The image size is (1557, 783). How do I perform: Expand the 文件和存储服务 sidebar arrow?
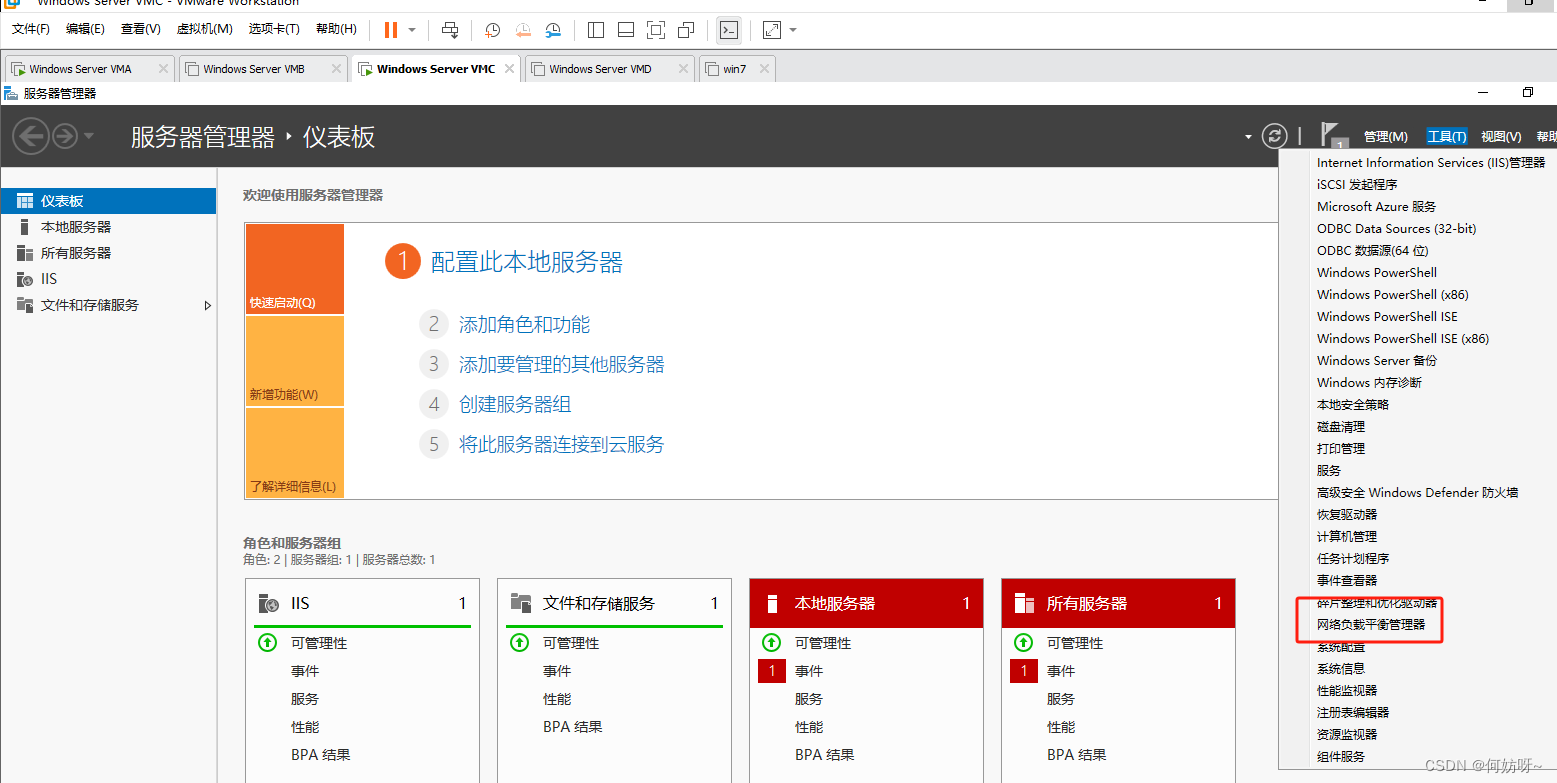[208, 305]
